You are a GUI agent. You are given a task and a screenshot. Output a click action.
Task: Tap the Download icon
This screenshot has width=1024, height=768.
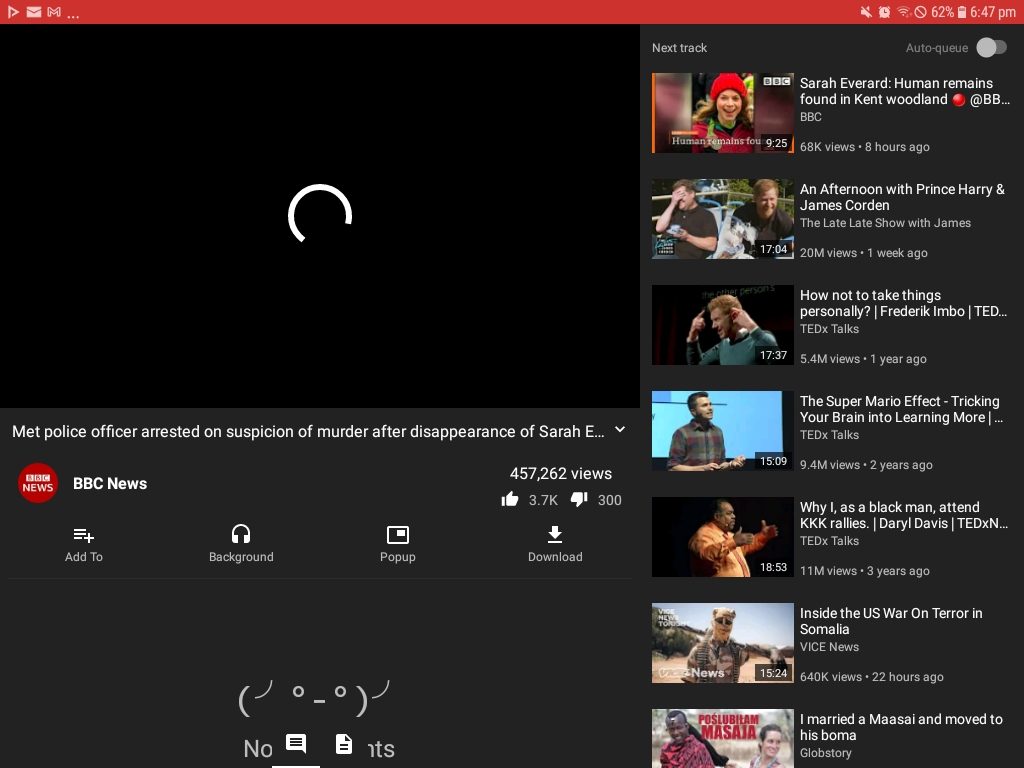pyautogui.click(x=555, y=543)
